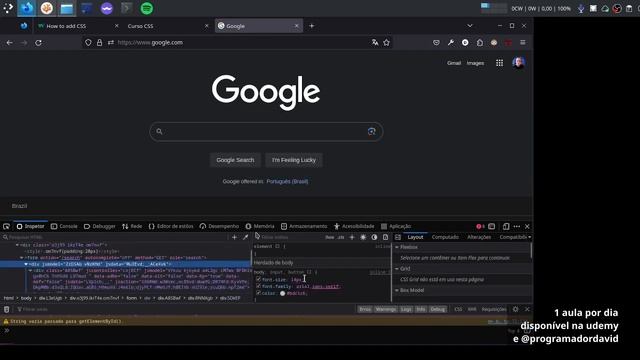Screen dimensions: 640x360
Task: Open the Acessibilidade devtools tab
Action: (x=354, y=227)
